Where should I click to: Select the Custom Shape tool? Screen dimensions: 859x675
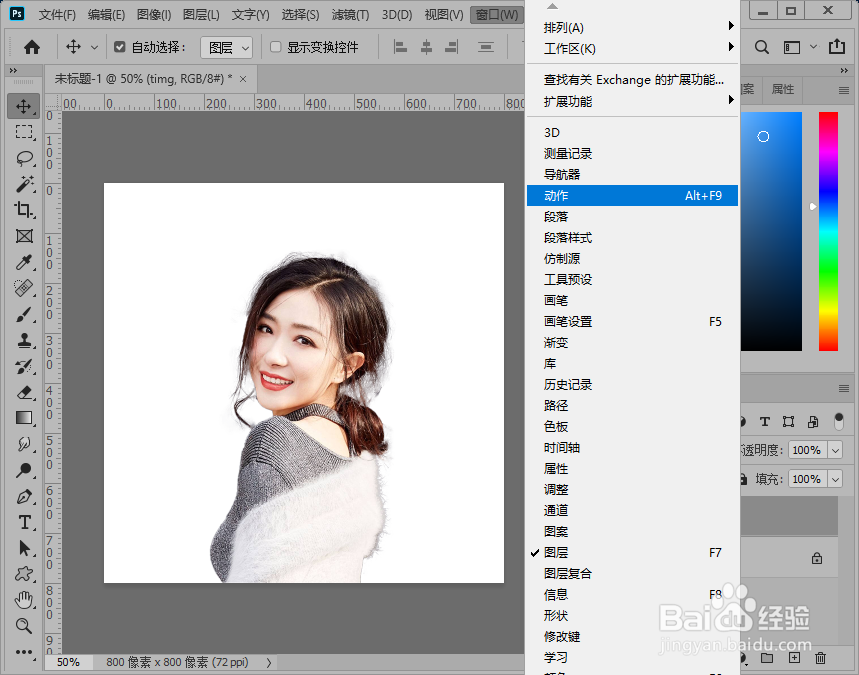[24, 574]
